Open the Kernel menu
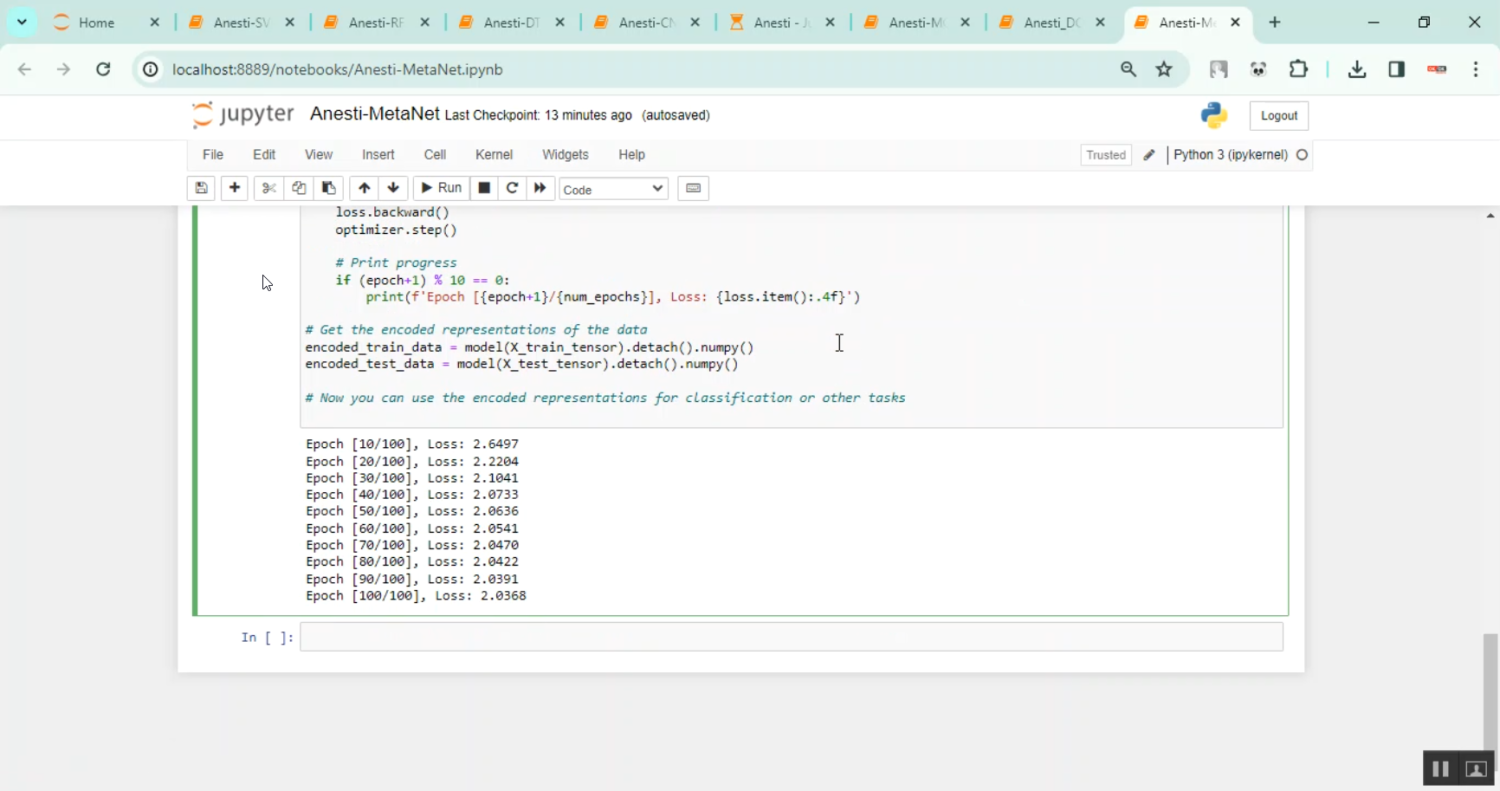1500x791 pixels. click(494, 155)
